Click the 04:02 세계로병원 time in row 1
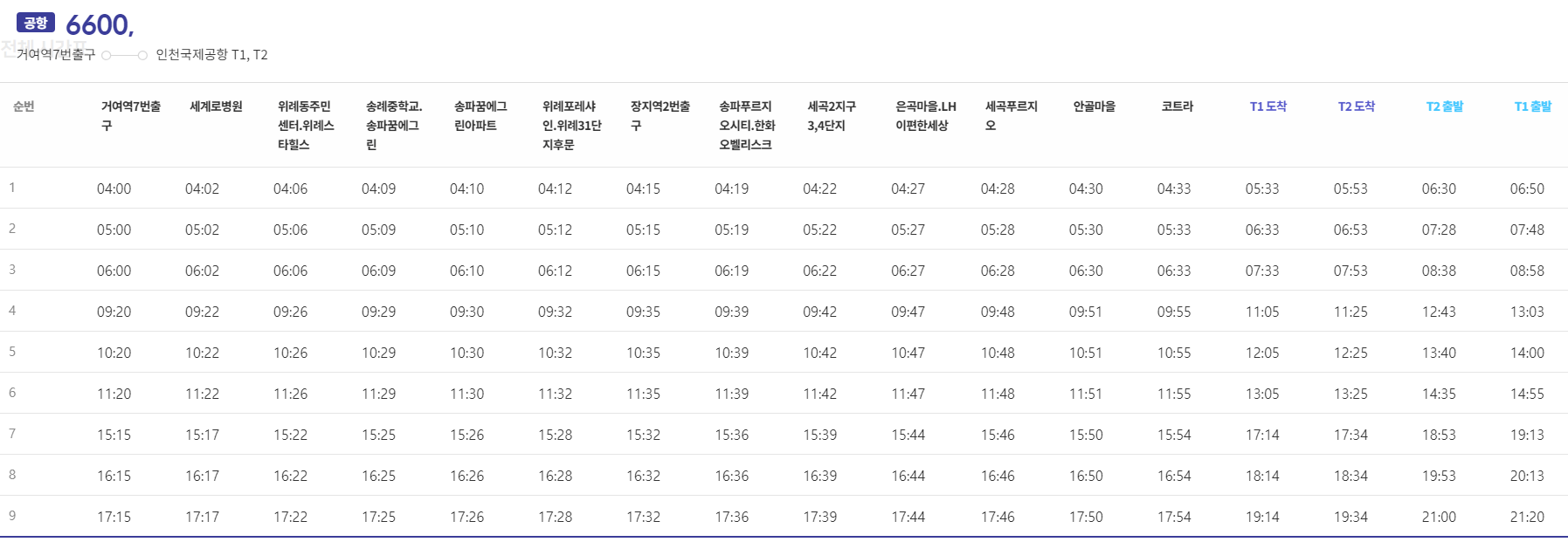 [x=203, y=189]
